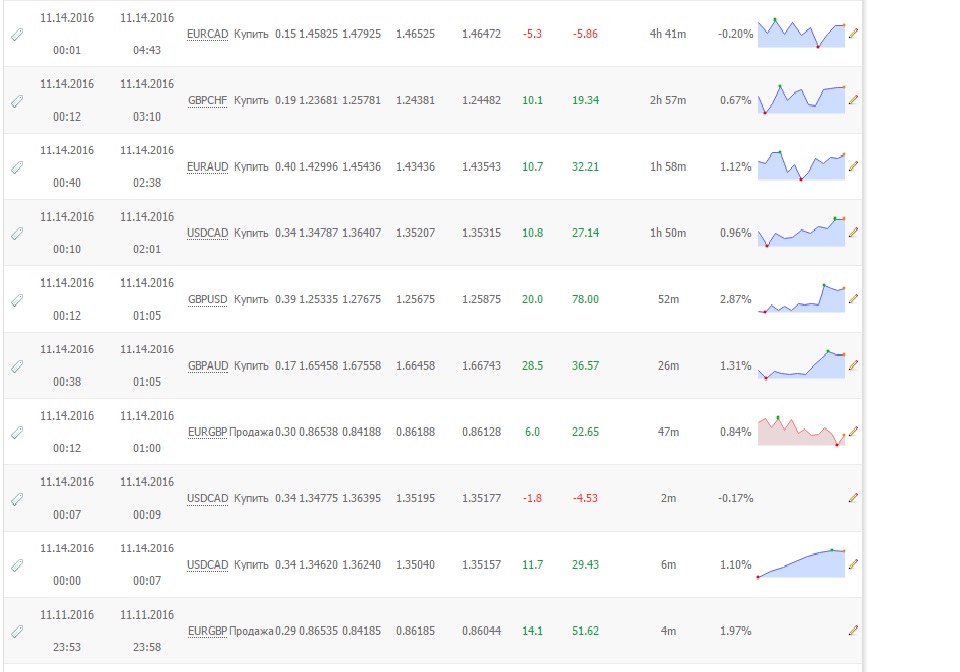The image size is (960, 672).
Task: Edit the 4m EURGBP trade via pencil icon
Action: 853,630
